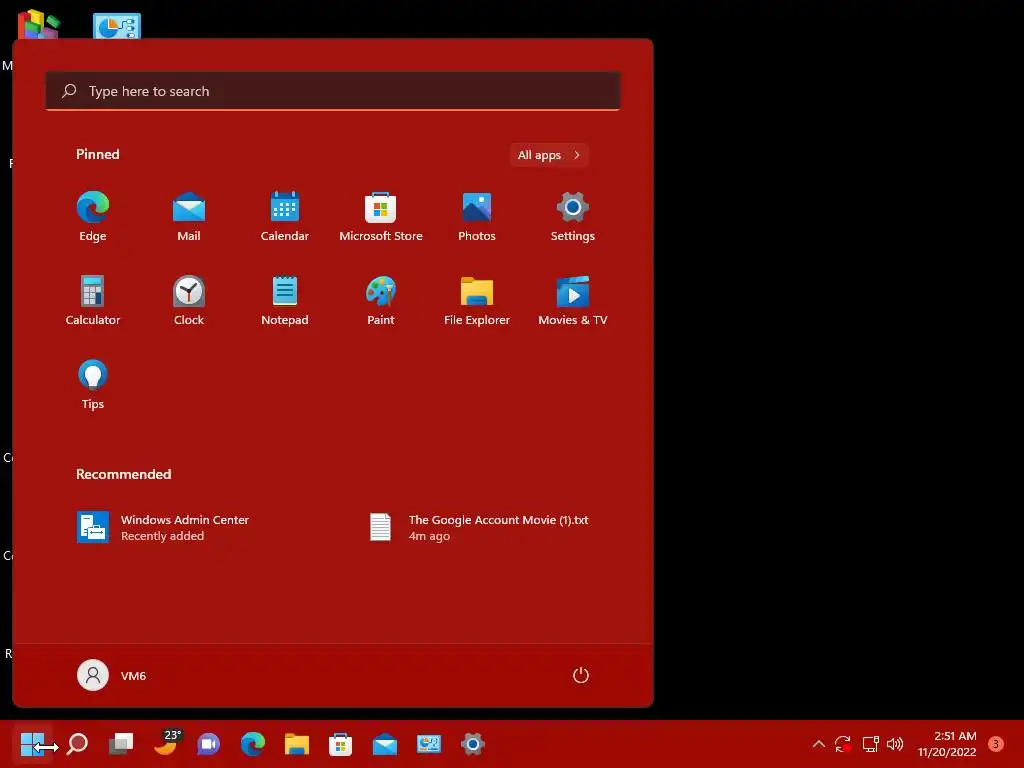Open pinned File Explorer

coord(477,300)
